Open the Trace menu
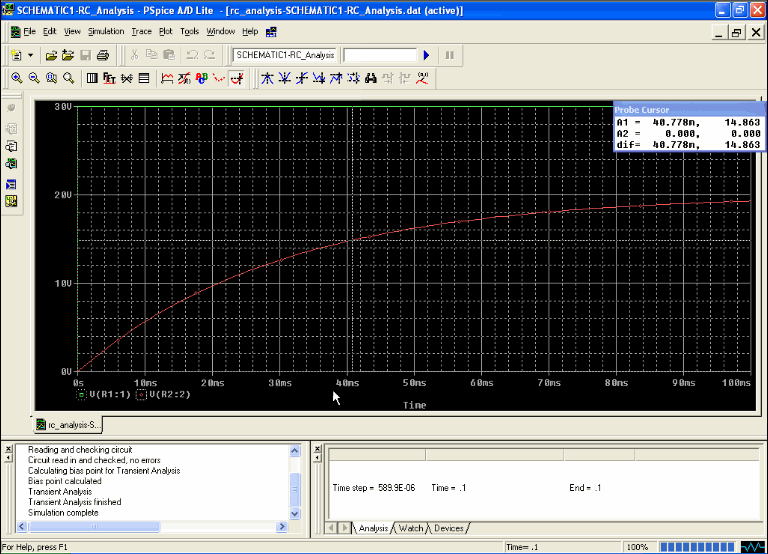Screen dimensions: 768x554 coord(141,32)
